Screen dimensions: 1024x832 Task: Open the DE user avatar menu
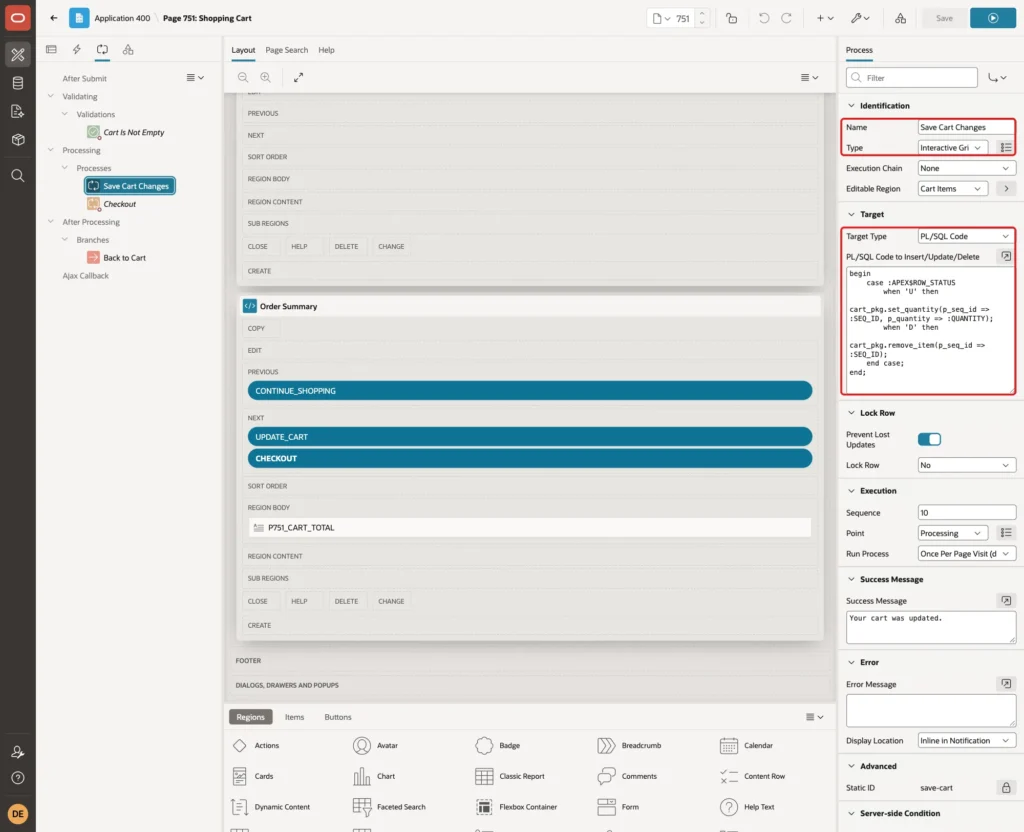tap(18, 814)
